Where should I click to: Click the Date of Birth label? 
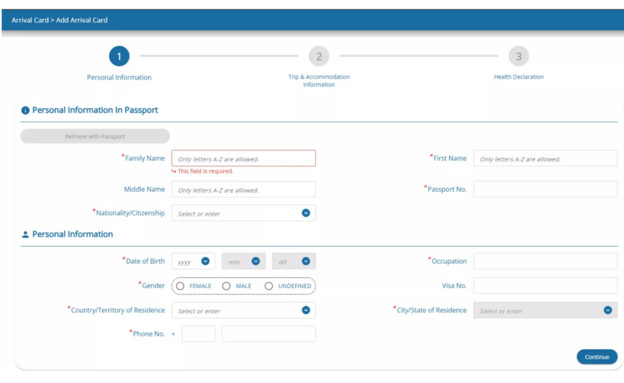pos(145,261)
